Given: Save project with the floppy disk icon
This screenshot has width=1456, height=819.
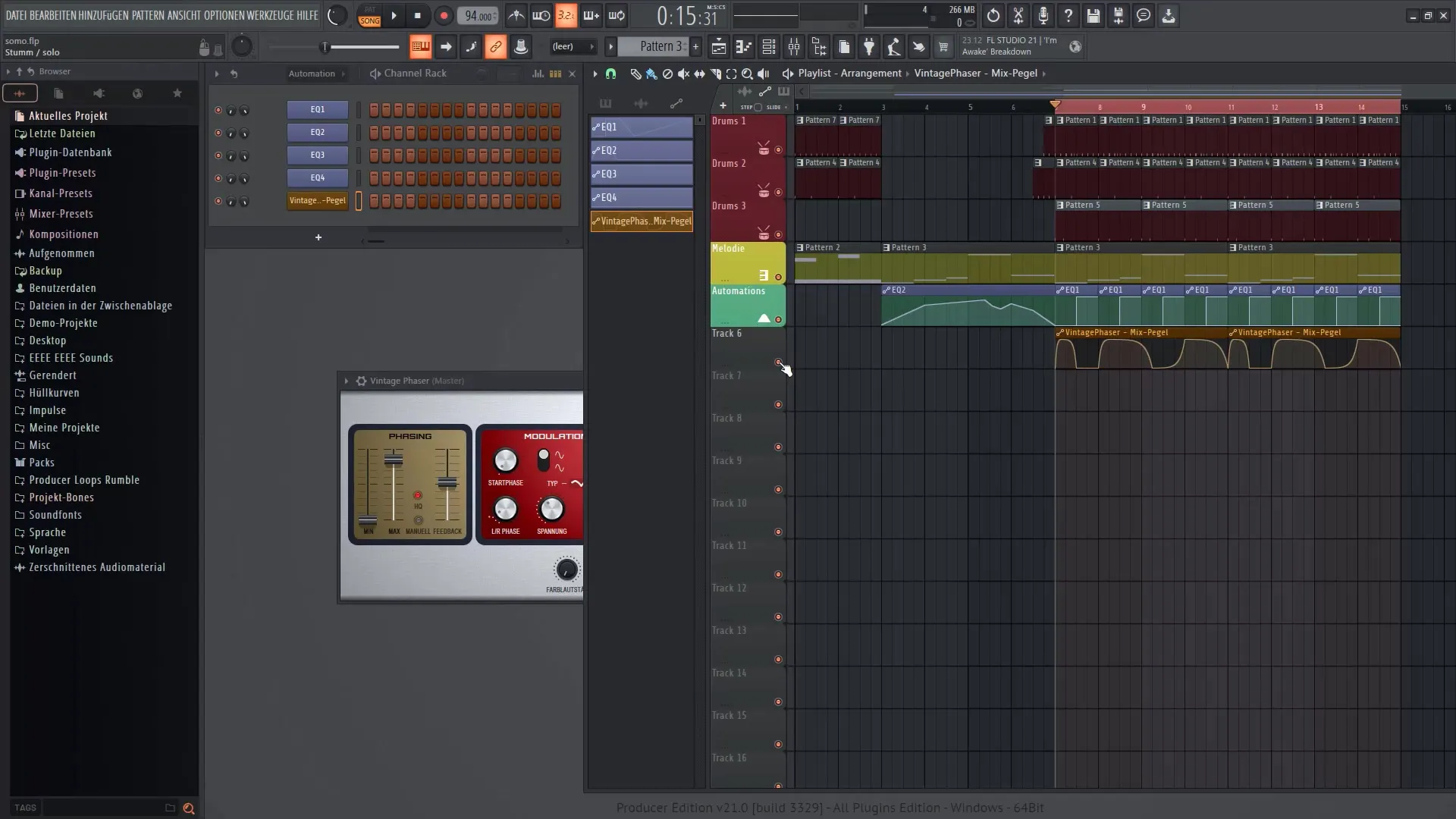Looking at the screenshot, I should point(1094,15).
